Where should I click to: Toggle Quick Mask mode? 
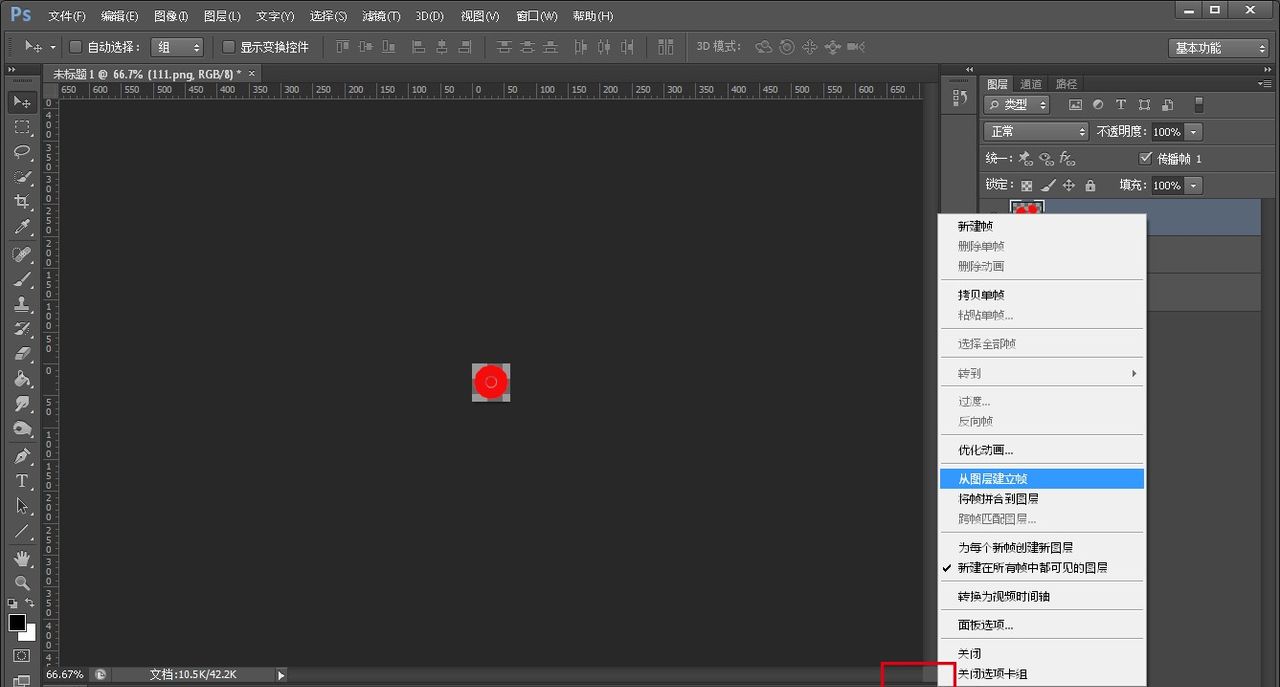[x=22, y=656]
